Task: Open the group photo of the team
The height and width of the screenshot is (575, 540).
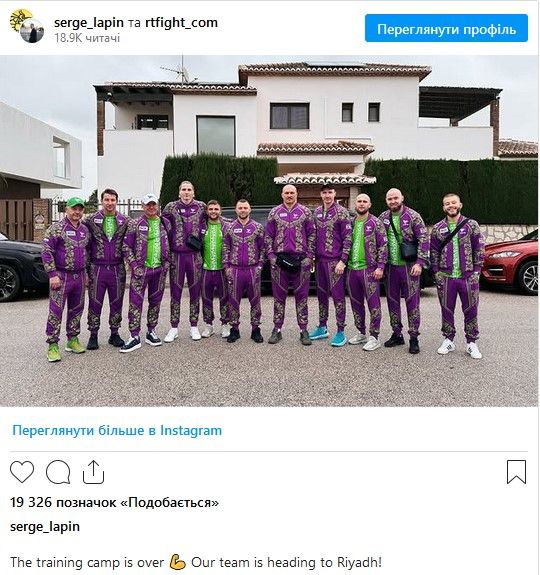Action: [269, 231]
